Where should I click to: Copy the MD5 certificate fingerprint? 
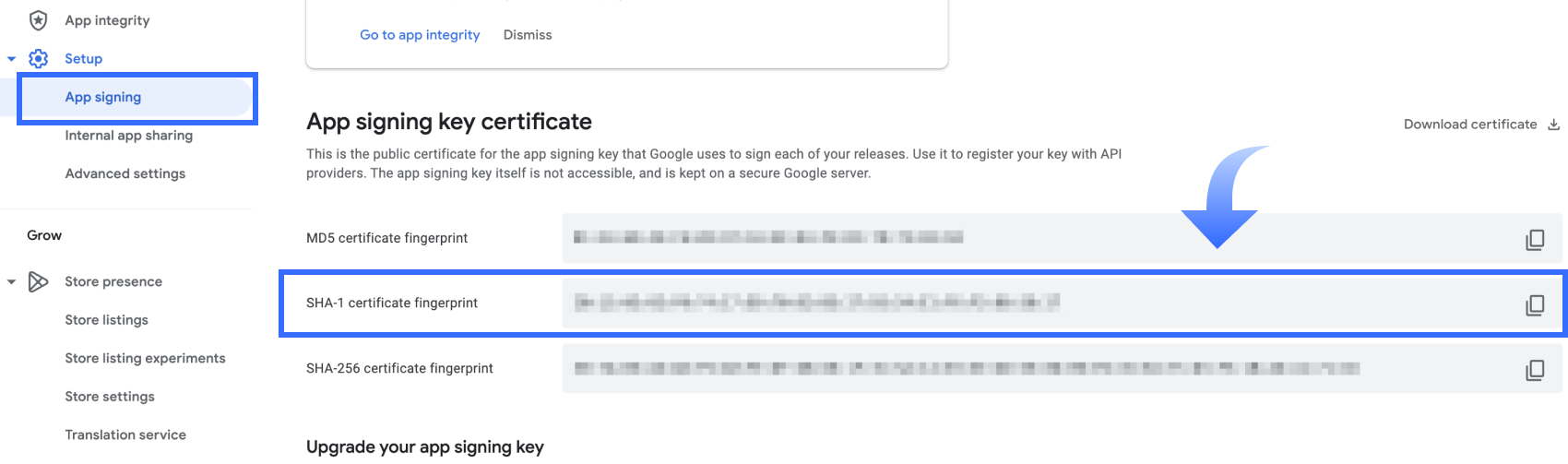coord(1535,240)
